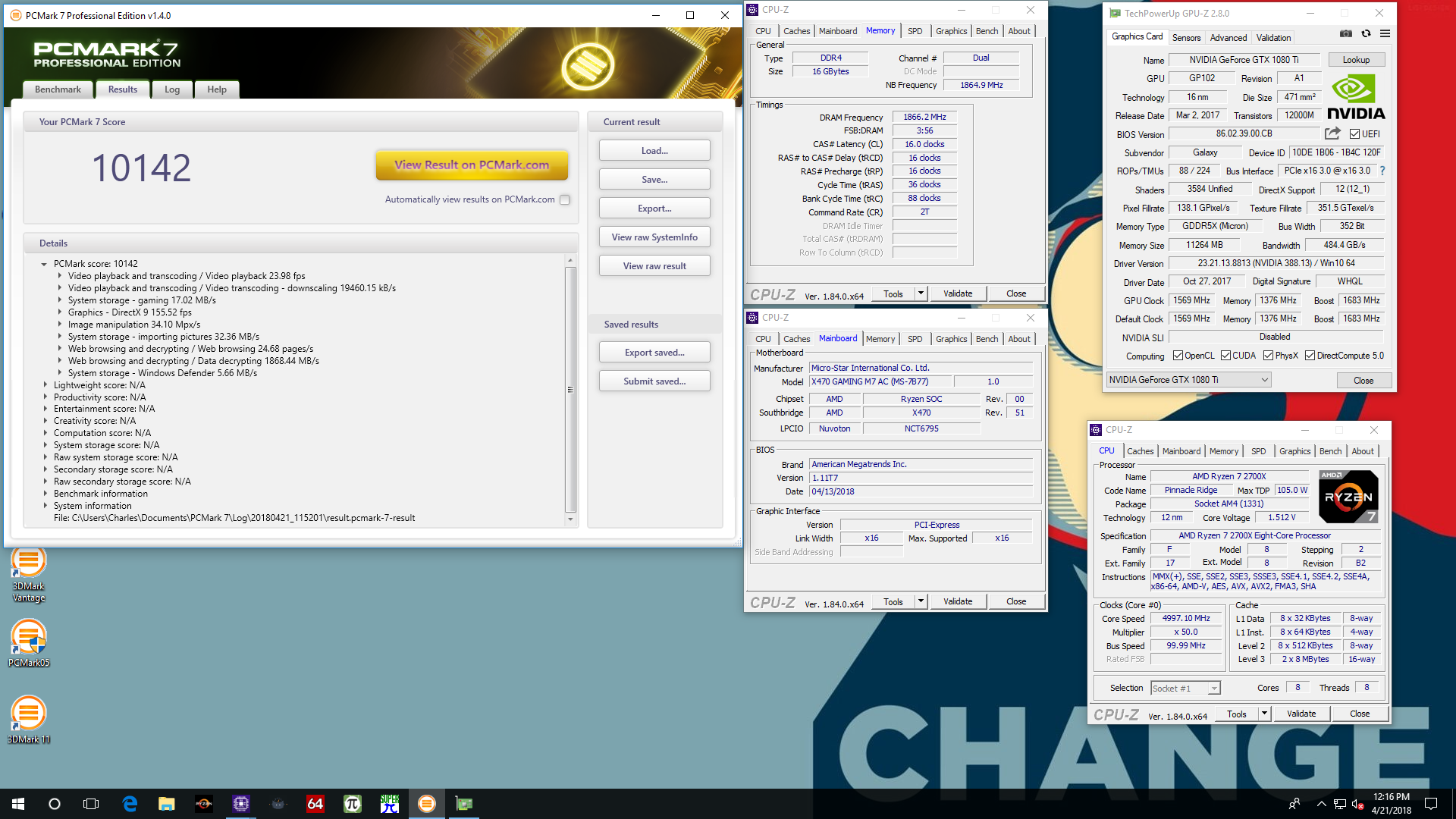
Task: Expand the Productivity score tree item
Action: 45,397
